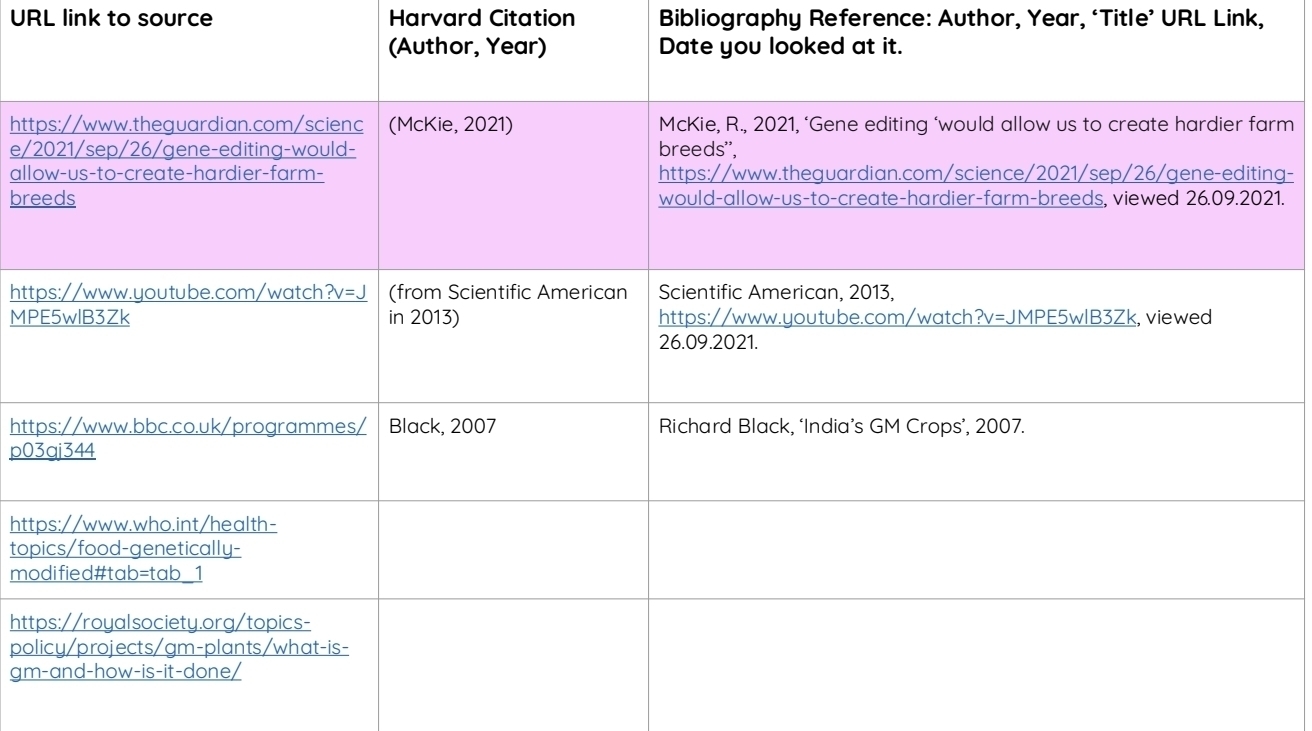Viewport: 1312px width, 731px height.
Task: Click the "Black, 2007" citation cell
Action: (443, 427)
